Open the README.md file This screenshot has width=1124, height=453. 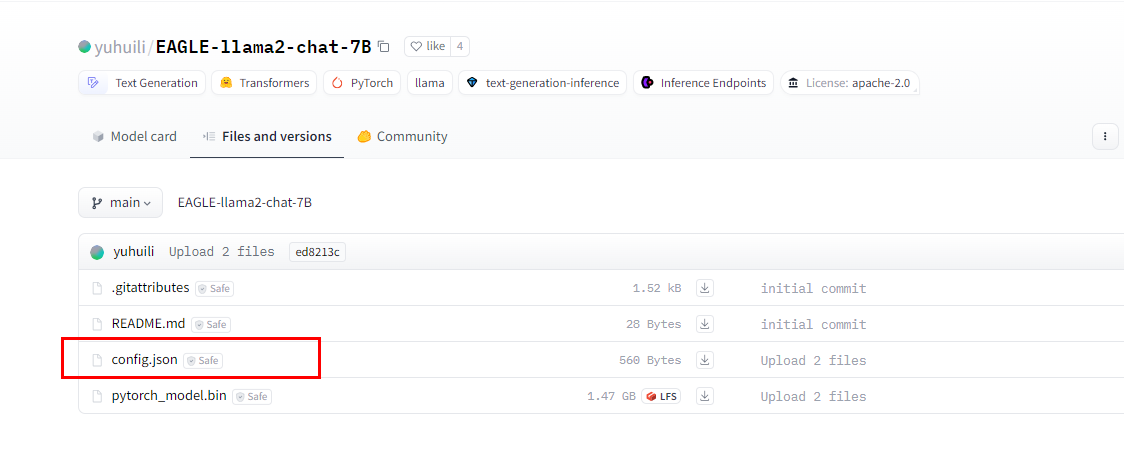pos(148,324)
